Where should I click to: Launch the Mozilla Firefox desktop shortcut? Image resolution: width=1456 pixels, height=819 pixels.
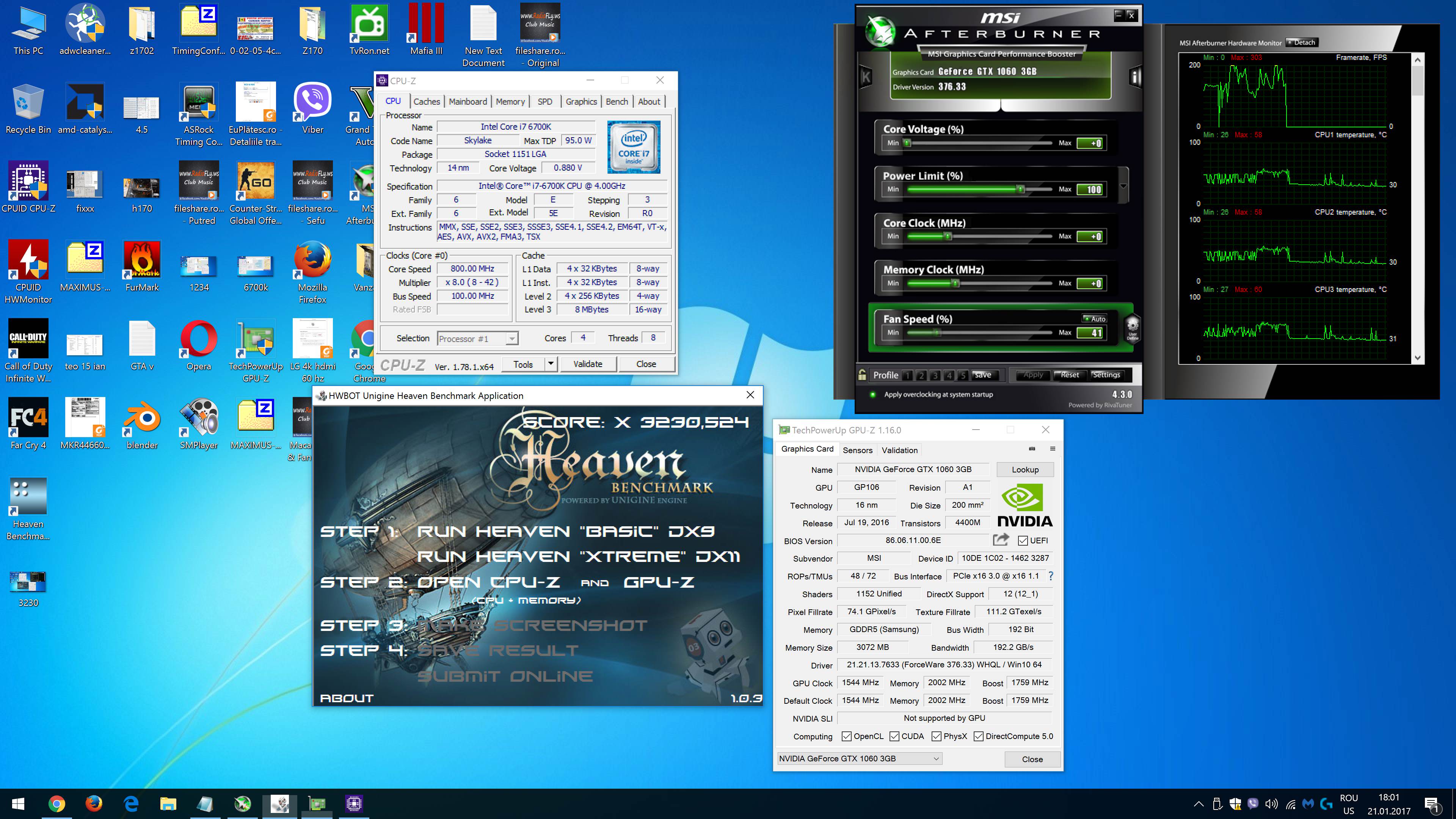click(x=312, y=272)
